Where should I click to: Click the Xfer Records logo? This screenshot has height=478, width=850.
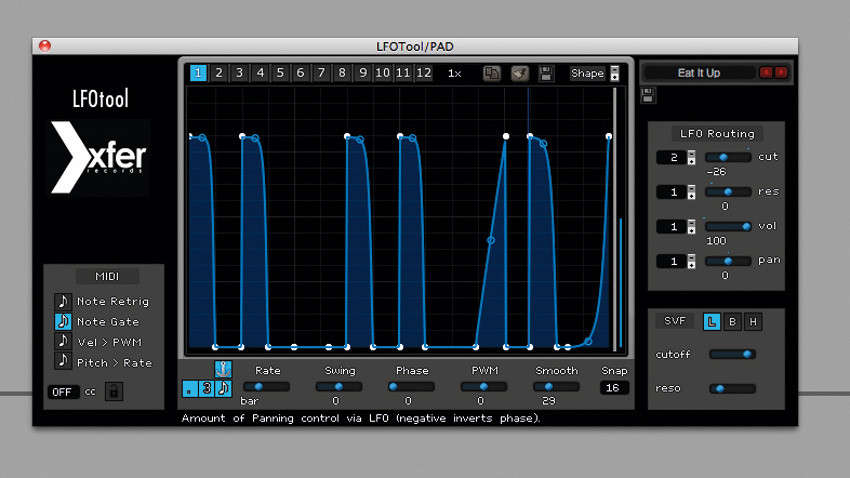100,158
